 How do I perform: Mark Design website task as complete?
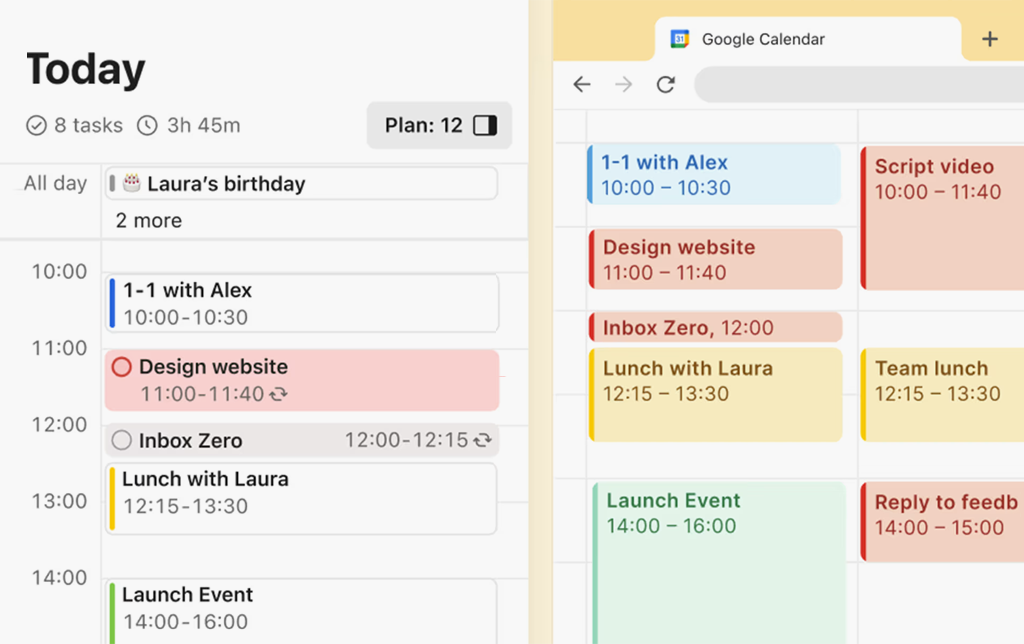122,367
